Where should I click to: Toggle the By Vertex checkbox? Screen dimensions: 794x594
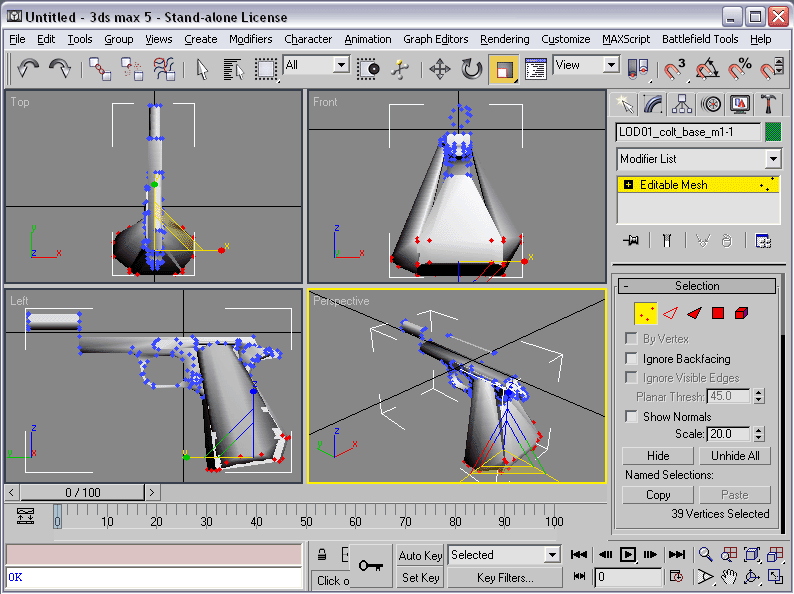pyautogui.click(x=631, y=338)
